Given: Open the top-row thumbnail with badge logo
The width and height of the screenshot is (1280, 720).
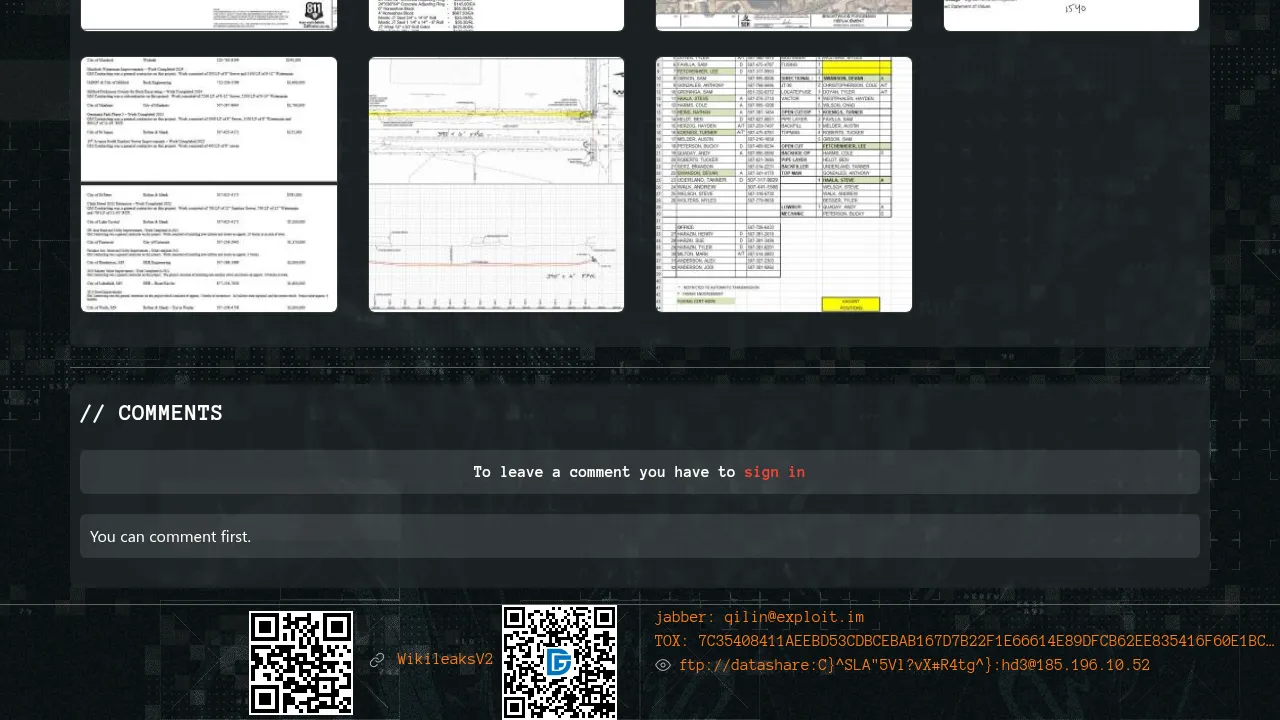Looking at the screenshot, I should pos(209,15).
